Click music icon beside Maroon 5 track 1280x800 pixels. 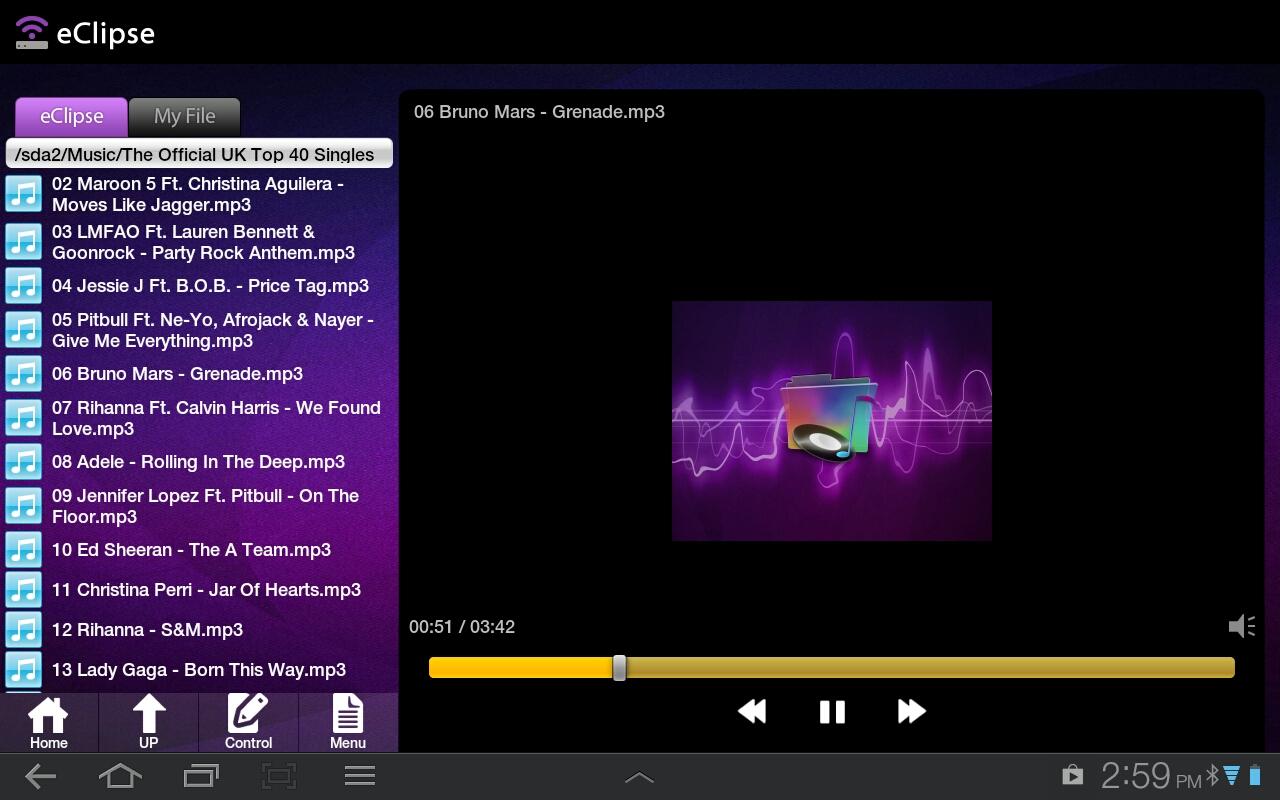24,194
